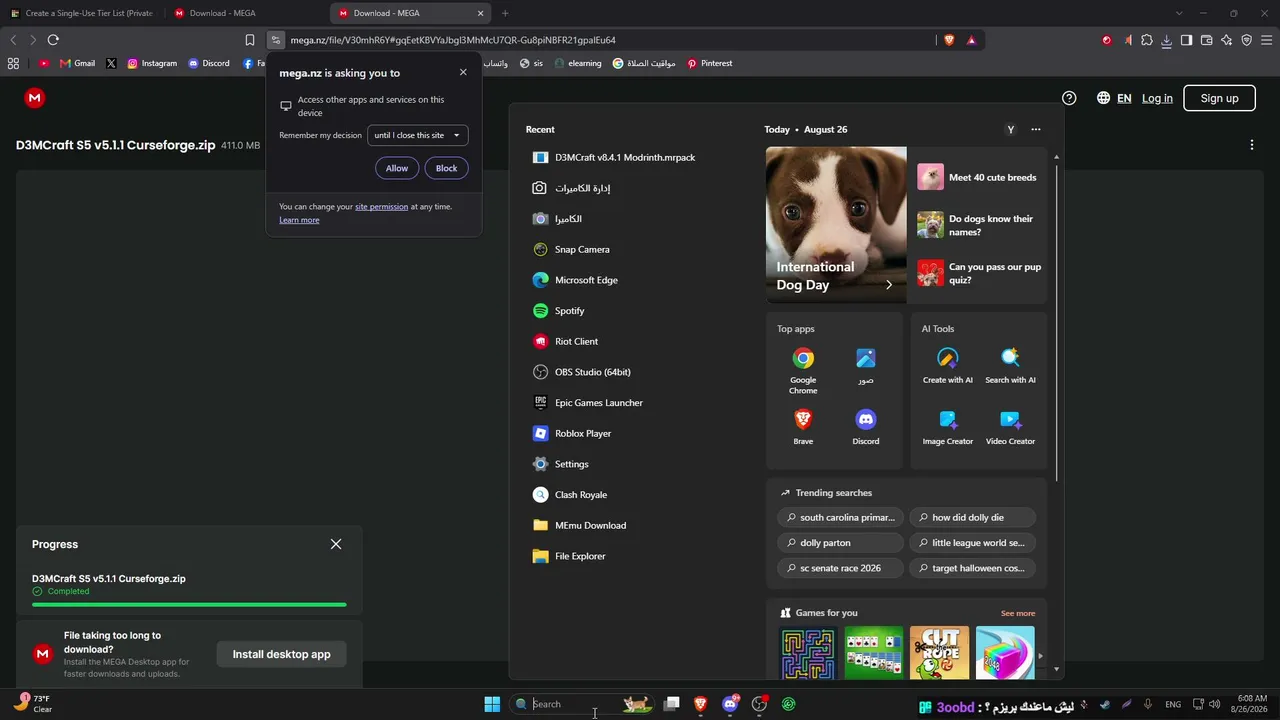The height and width of the screenshot is (720, 1280).
Task: Open Snap Camera from the Recent list
Action: [x=571, y=249]
